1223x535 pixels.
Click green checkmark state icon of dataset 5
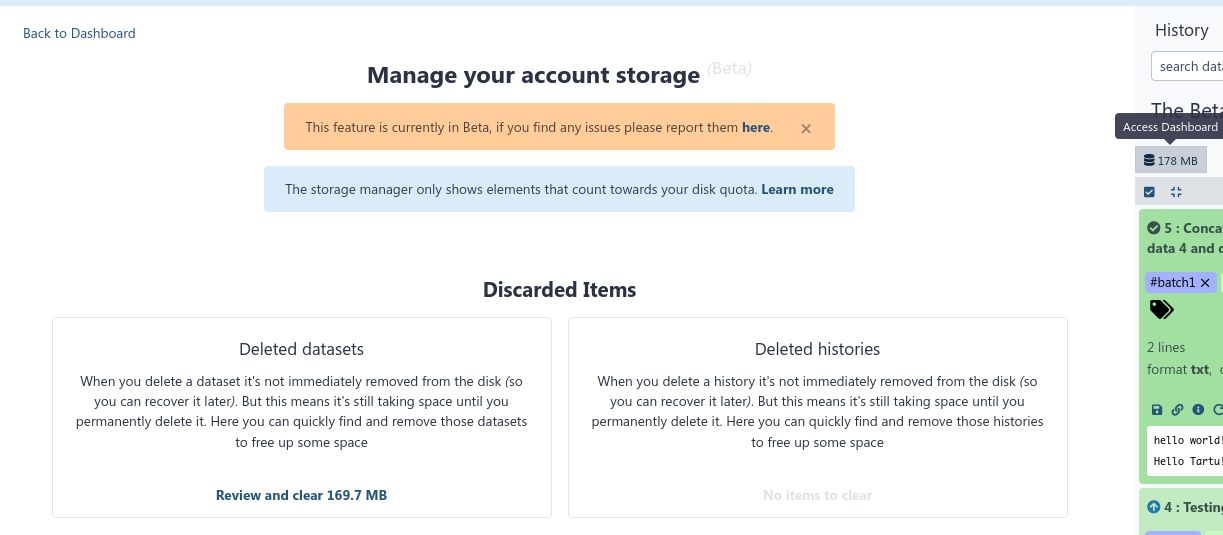tap(1153, 228)
